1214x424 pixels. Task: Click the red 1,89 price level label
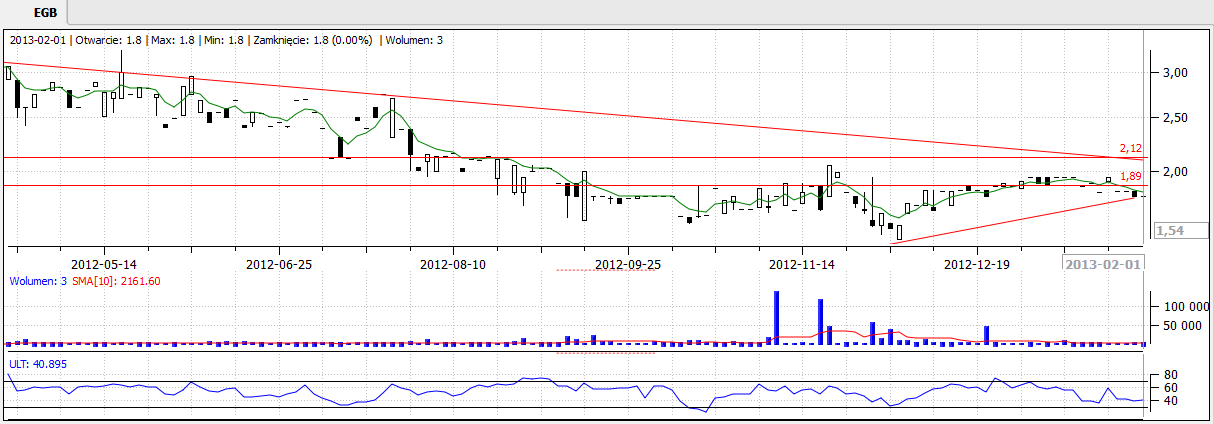[1129, 175]
